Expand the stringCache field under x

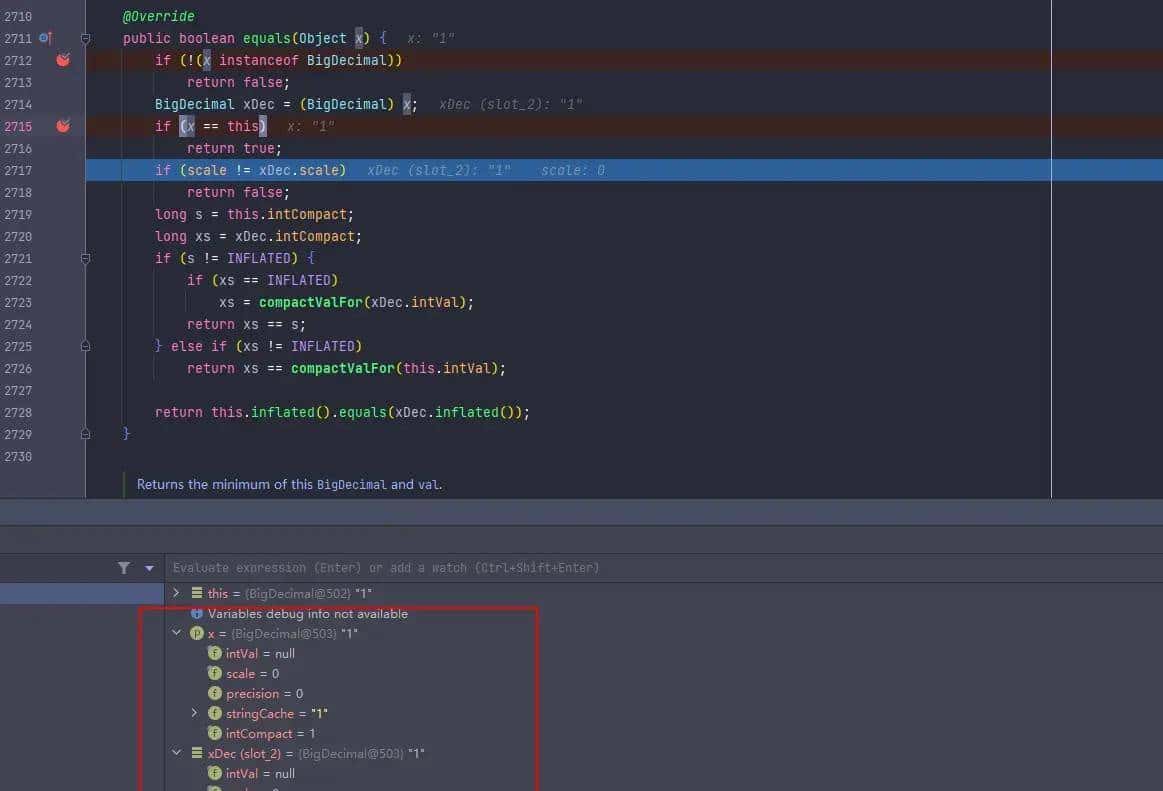194,713
